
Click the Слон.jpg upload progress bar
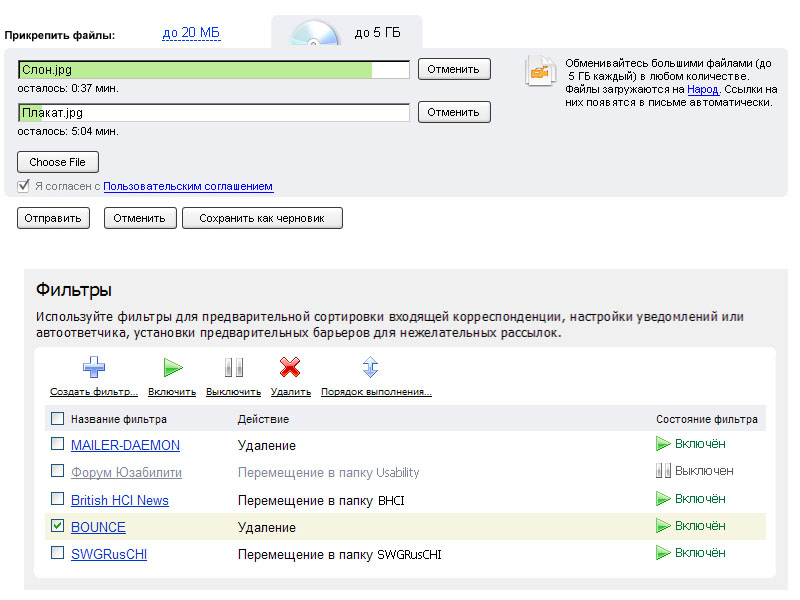(213, 70)
